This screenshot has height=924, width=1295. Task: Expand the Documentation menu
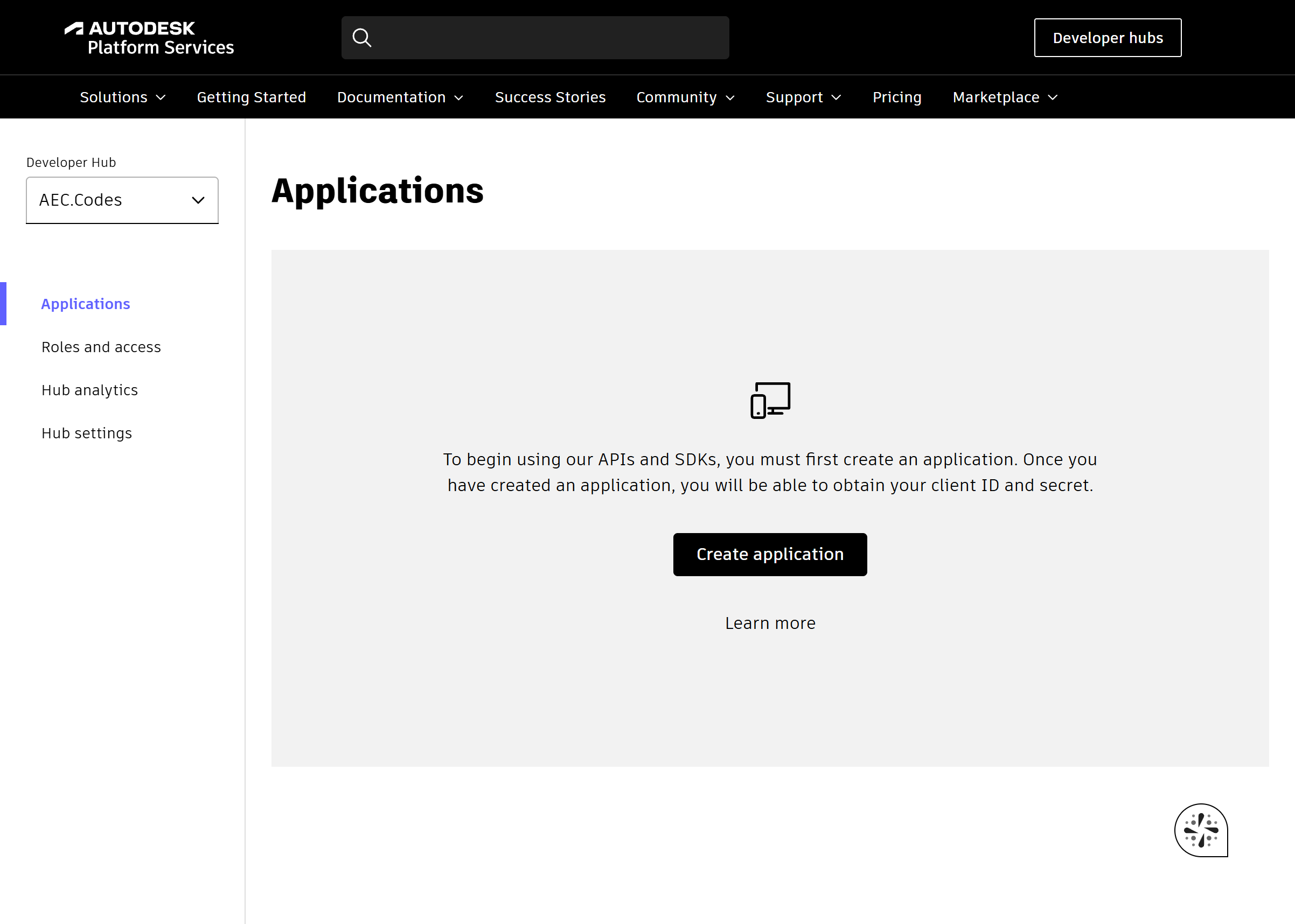[x=400, y=97]
